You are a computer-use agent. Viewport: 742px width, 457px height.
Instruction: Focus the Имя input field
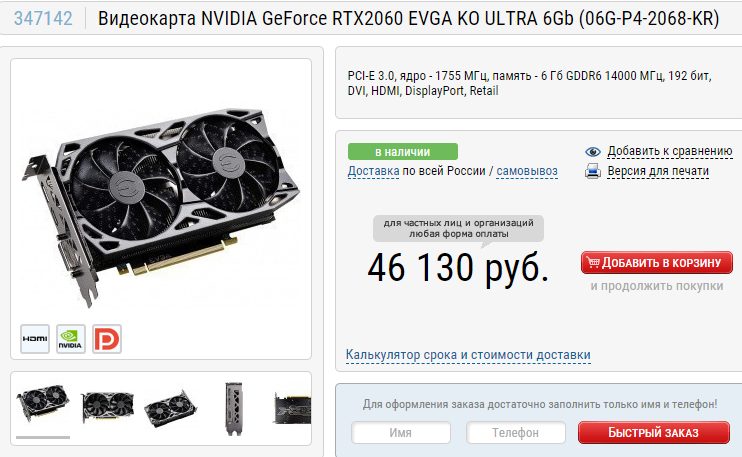point(401,432)
